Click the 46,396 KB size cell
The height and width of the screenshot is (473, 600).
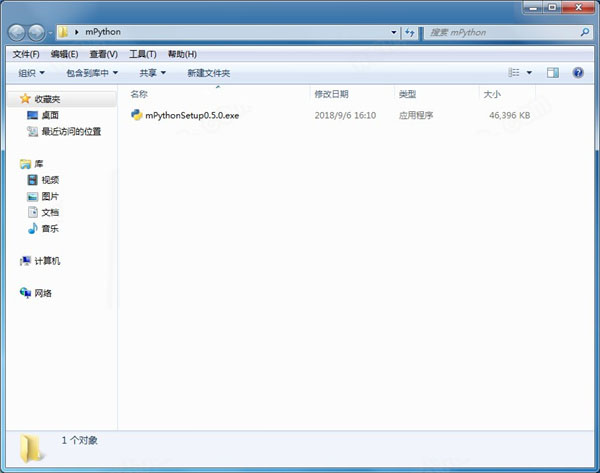[x=509, y=116]
